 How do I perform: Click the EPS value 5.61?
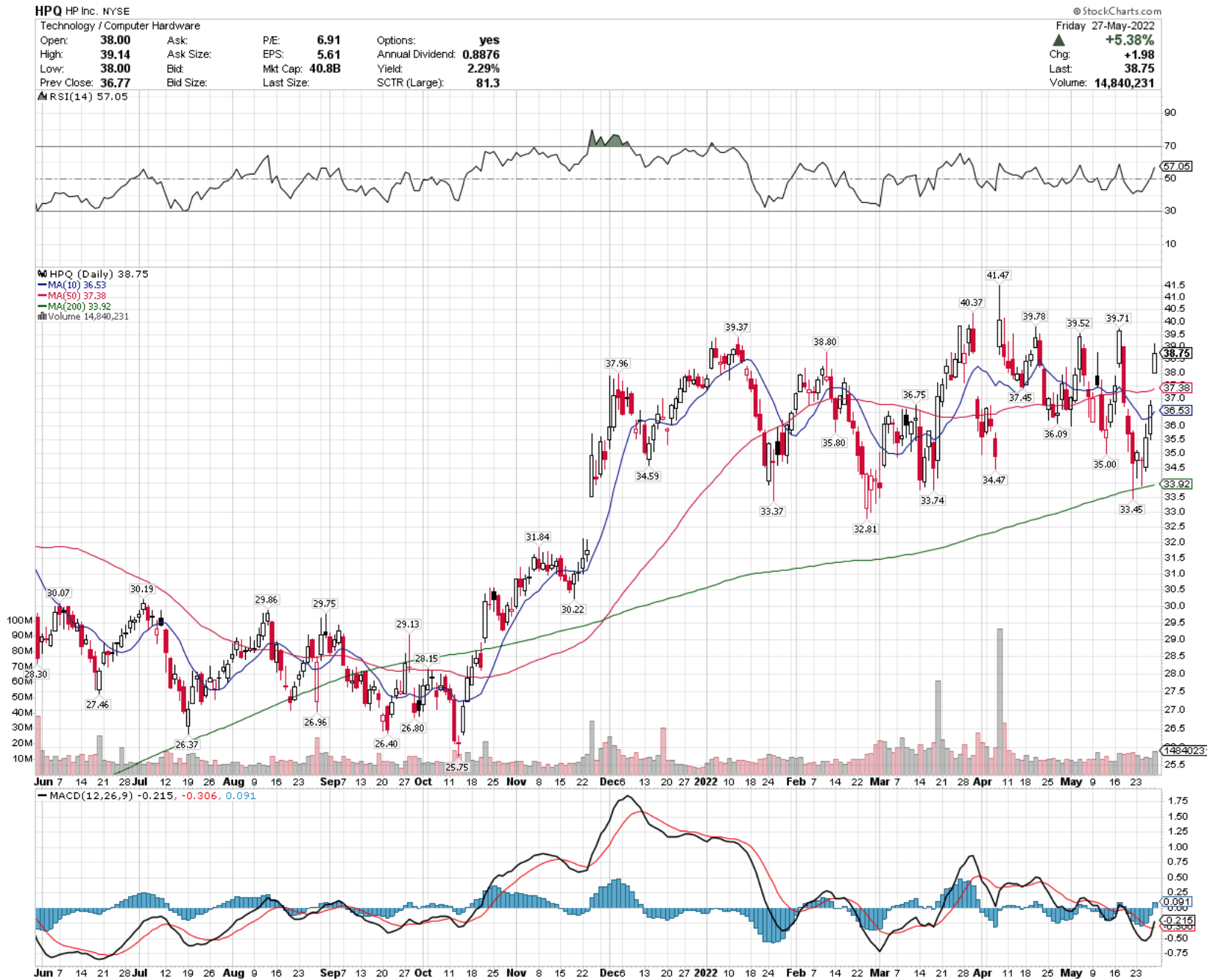[x=329, y=54]
